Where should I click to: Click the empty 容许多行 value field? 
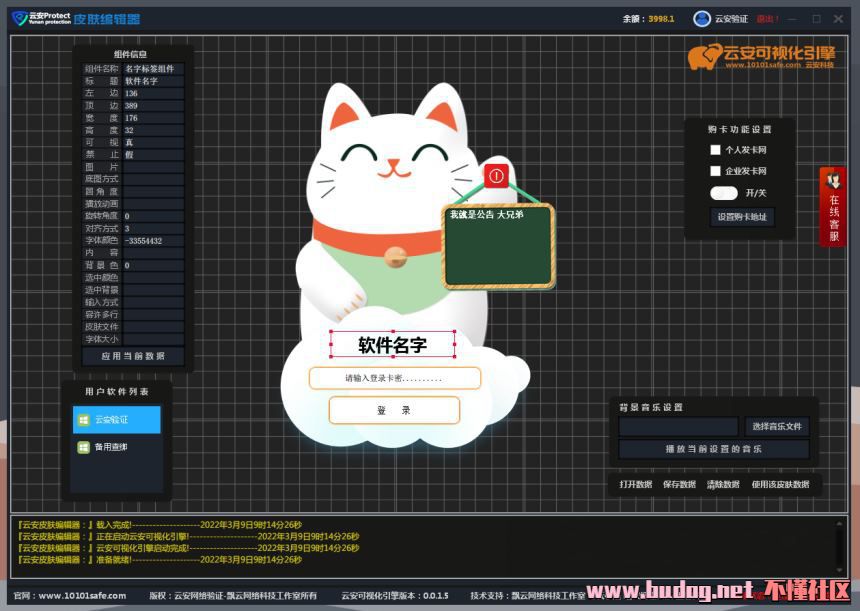click(154, 314)
